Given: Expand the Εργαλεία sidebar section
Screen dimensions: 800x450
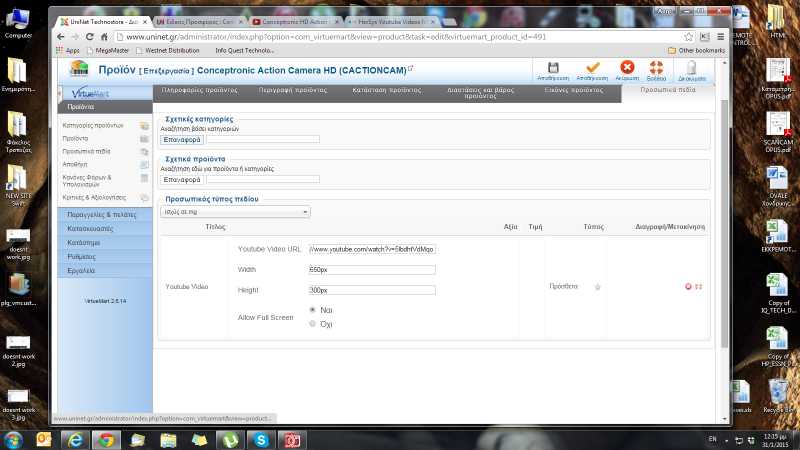Looking at the screenshot, I should tap(105, 270).
